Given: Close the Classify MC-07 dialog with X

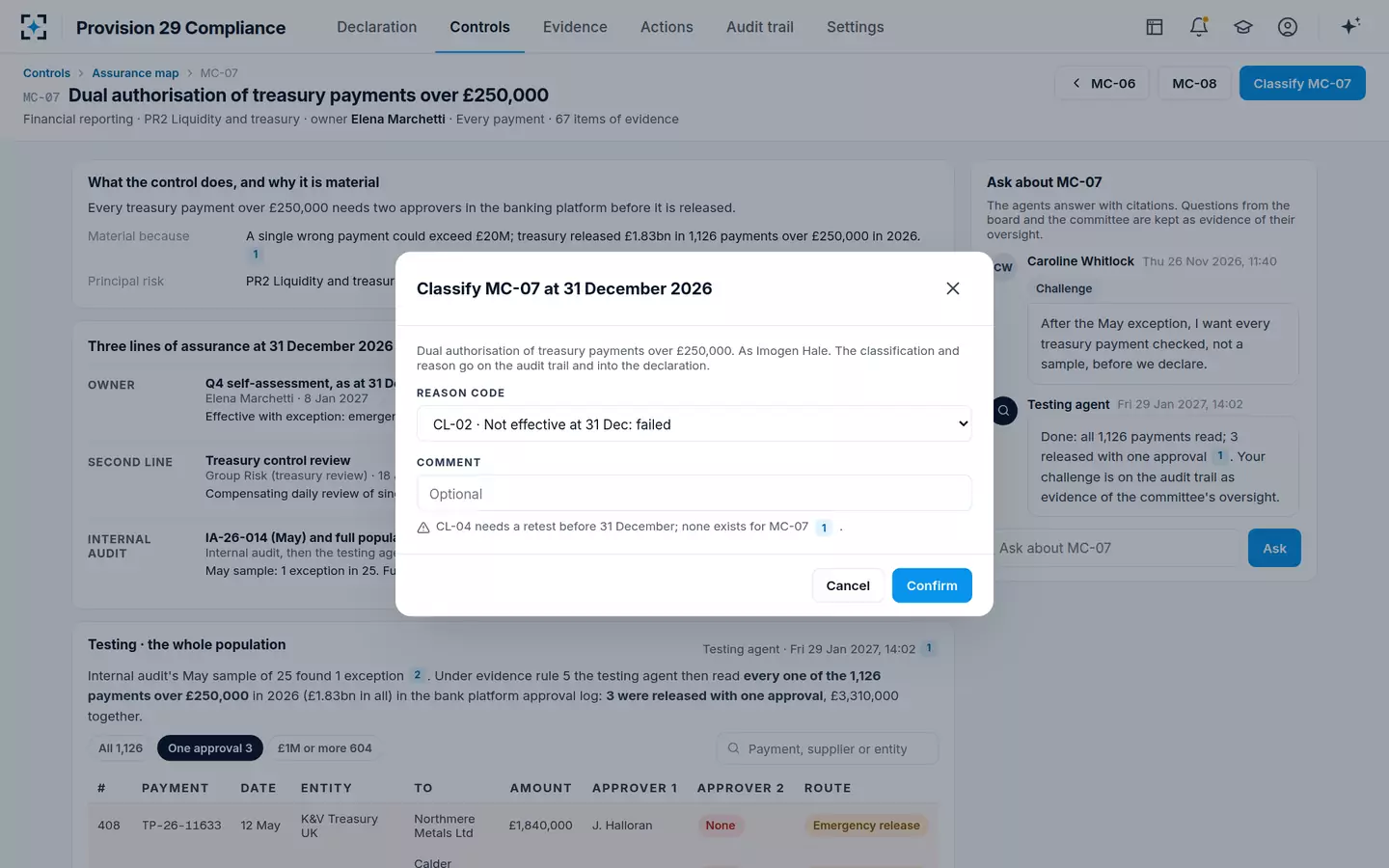Looking at the screenshot, I should pos(953,288).
